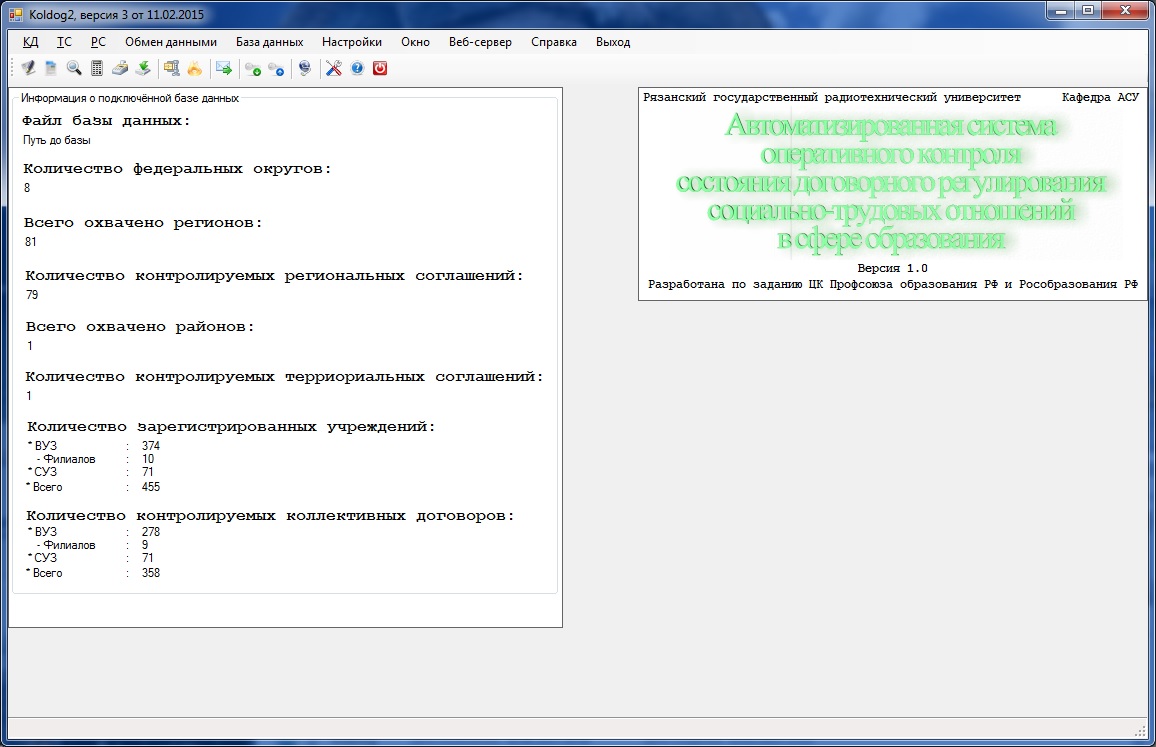1156x747 pixels.
Task: Click the key icon with green down-arrow
Action: pos(253,69)
